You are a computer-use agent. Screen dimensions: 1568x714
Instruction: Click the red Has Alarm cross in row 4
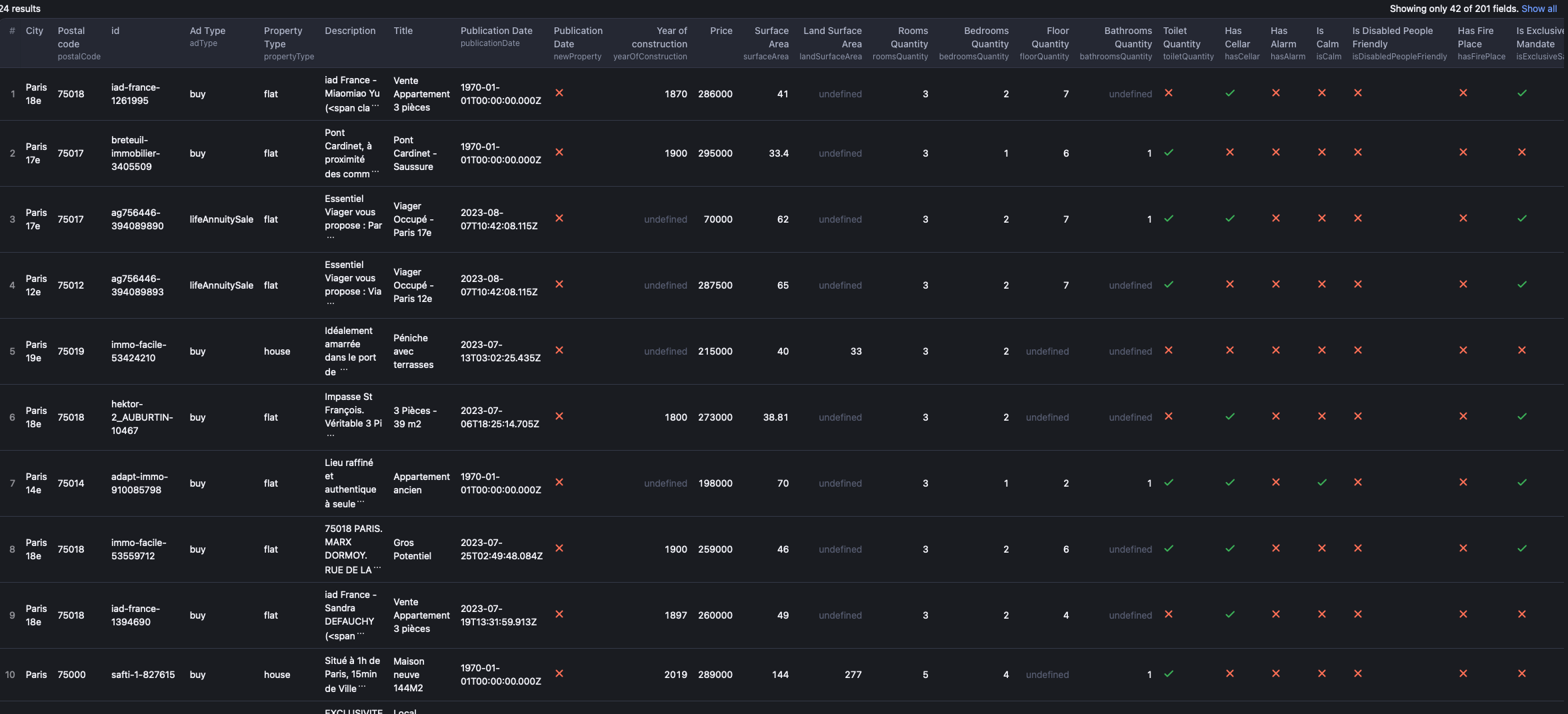coord(1275,285)
